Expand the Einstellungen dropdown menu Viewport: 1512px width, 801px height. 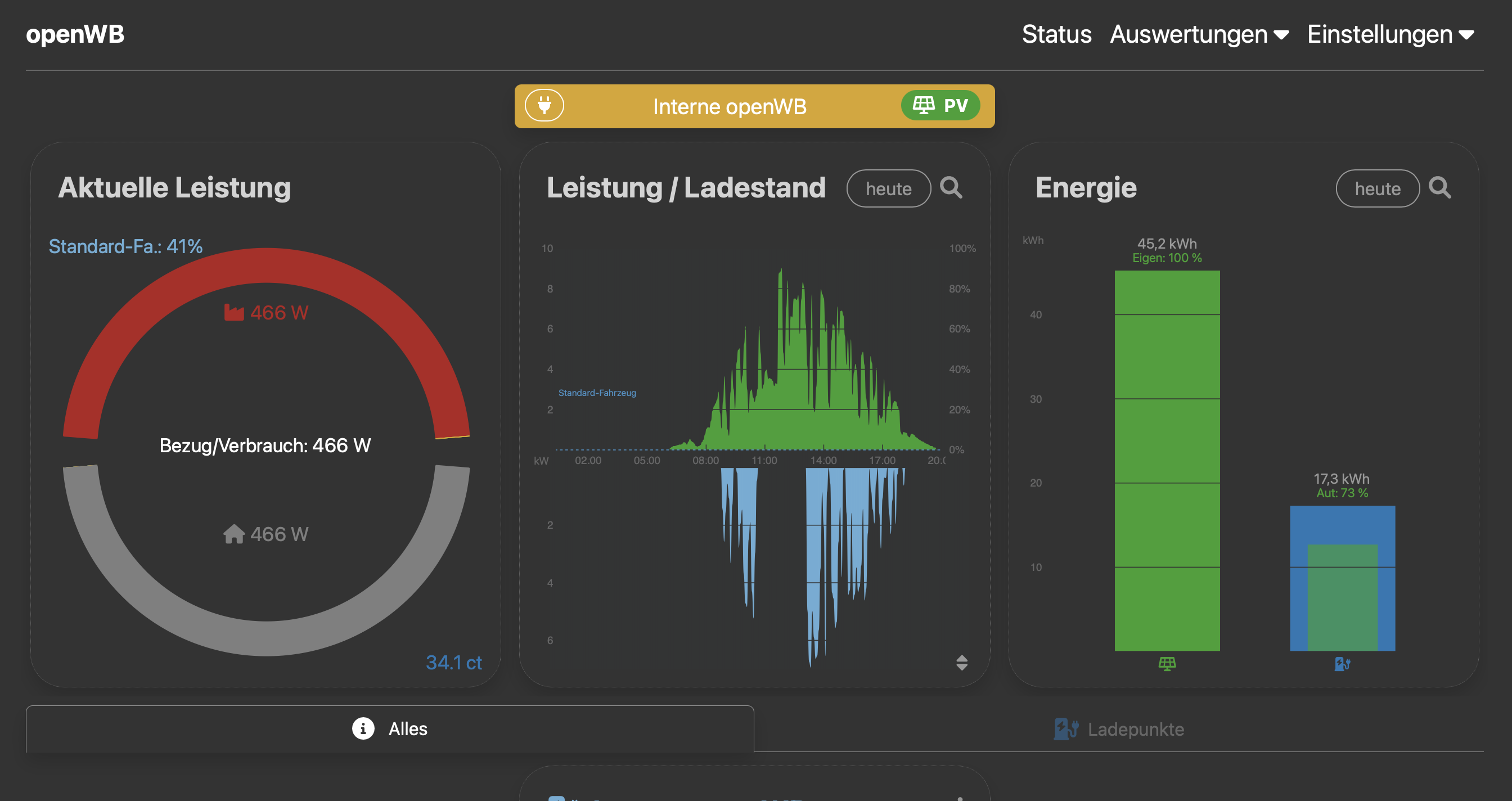point(1390,34)
